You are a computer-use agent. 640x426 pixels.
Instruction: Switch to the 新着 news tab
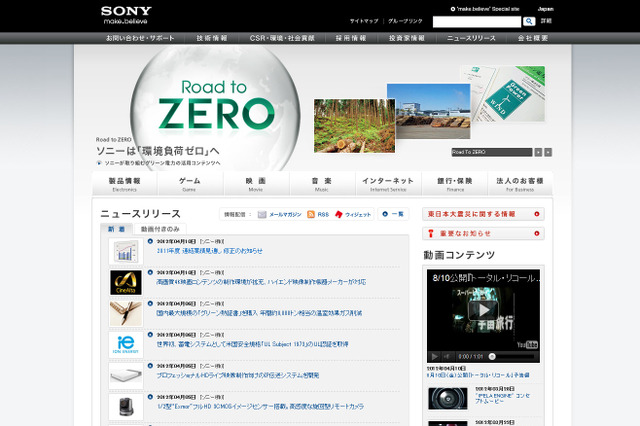[117, 229]
